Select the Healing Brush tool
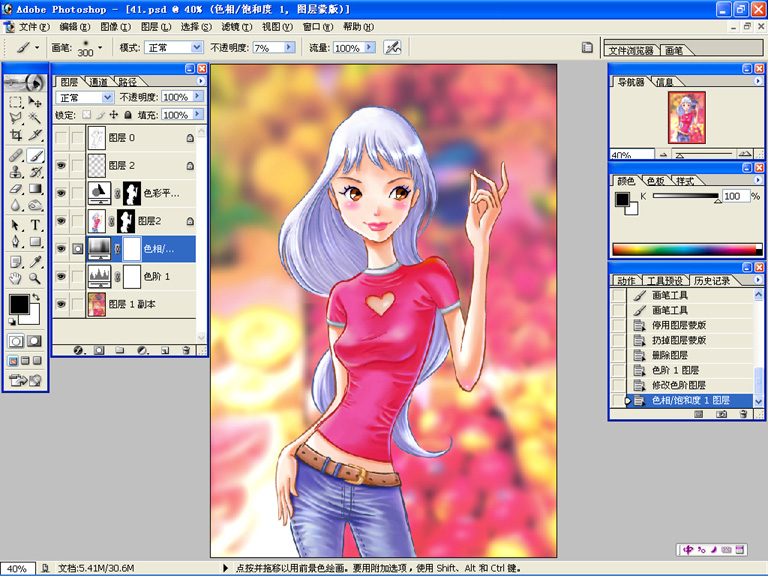This screenshot has height=576, width=768. [16, 156]
